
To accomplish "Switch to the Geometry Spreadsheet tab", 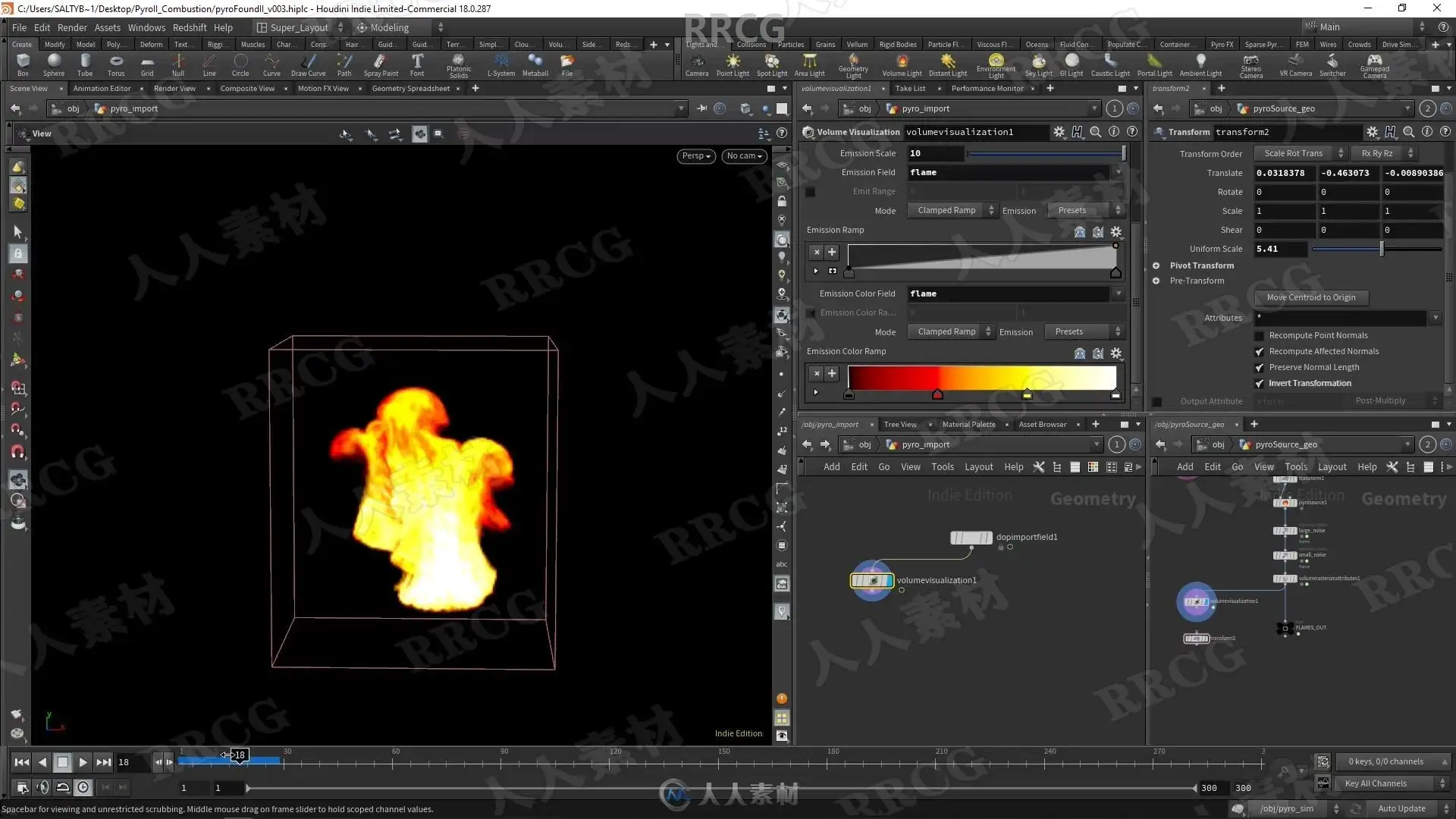I will [410, 89].
